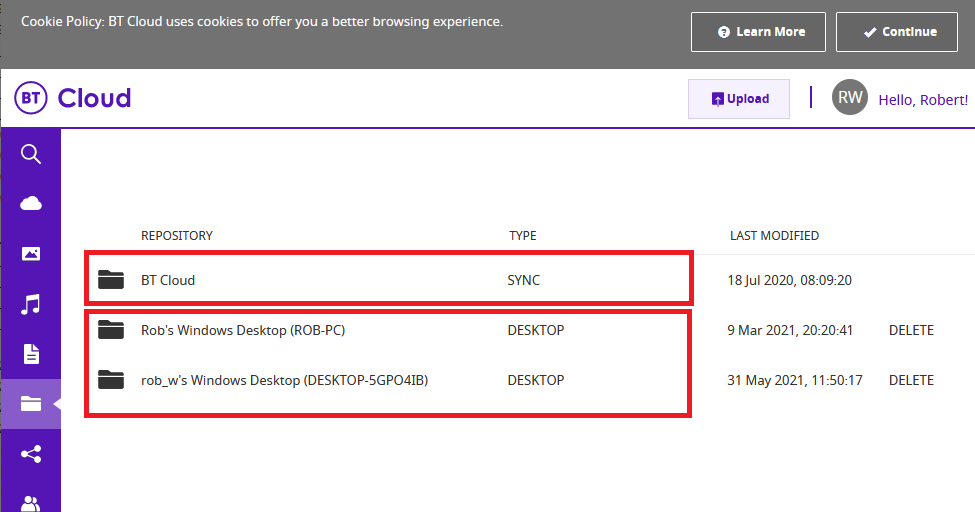Delete the DESKTOP-5GPO4IB repository

(x=911, y=380)
